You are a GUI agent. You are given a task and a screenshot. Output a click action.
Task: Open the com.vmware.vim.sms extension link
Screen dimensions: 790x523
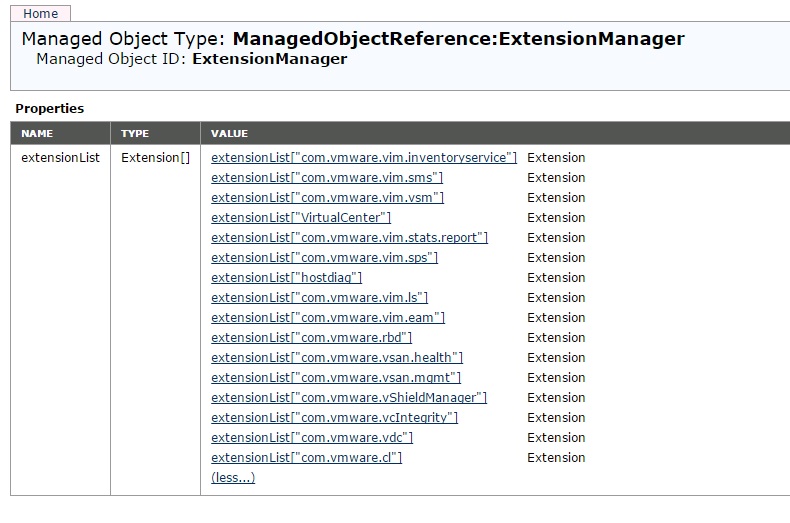[x=327, y=178]
